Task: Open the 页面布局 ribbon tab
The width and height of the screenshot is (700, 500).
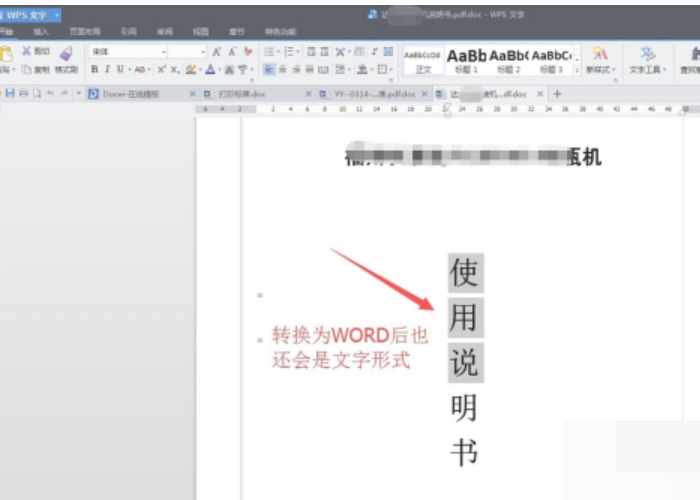Action: (85, 32)
